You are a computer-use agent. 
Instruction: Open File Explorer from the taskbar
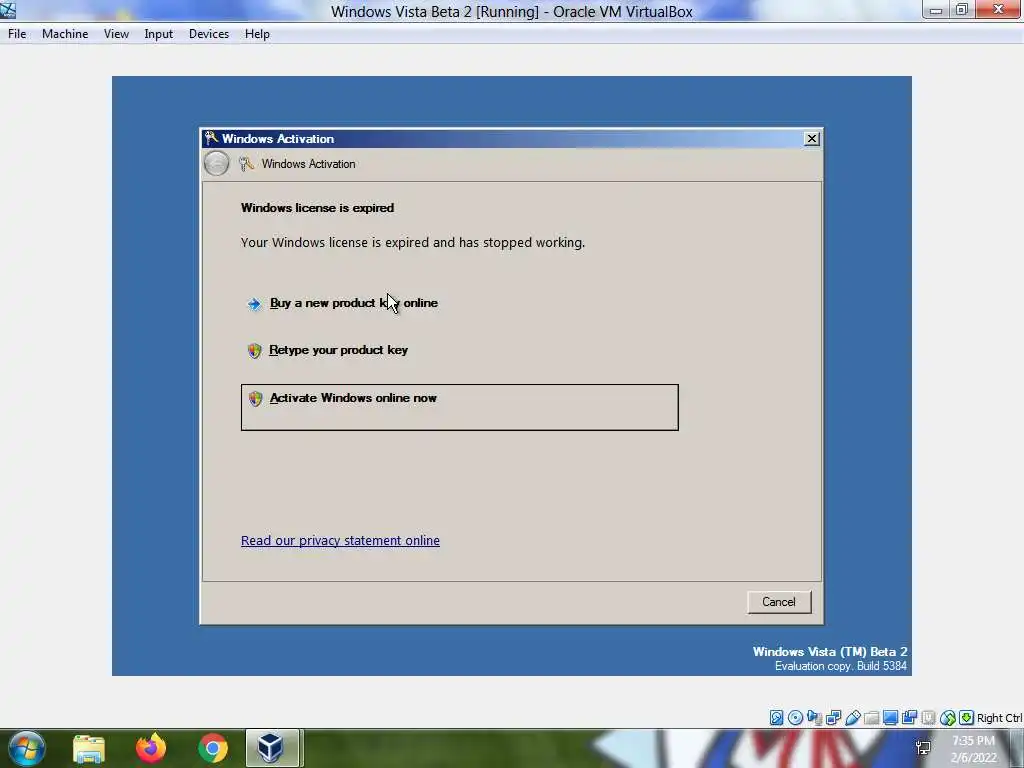[89, 748]
